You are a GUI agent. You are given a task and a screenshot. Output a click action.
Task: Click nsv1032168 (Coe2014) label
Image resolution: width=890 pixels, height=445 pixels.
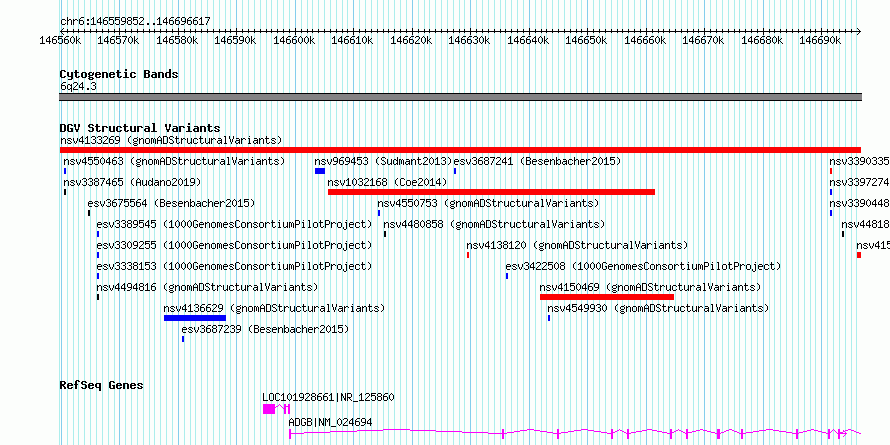tap(387, 182)
